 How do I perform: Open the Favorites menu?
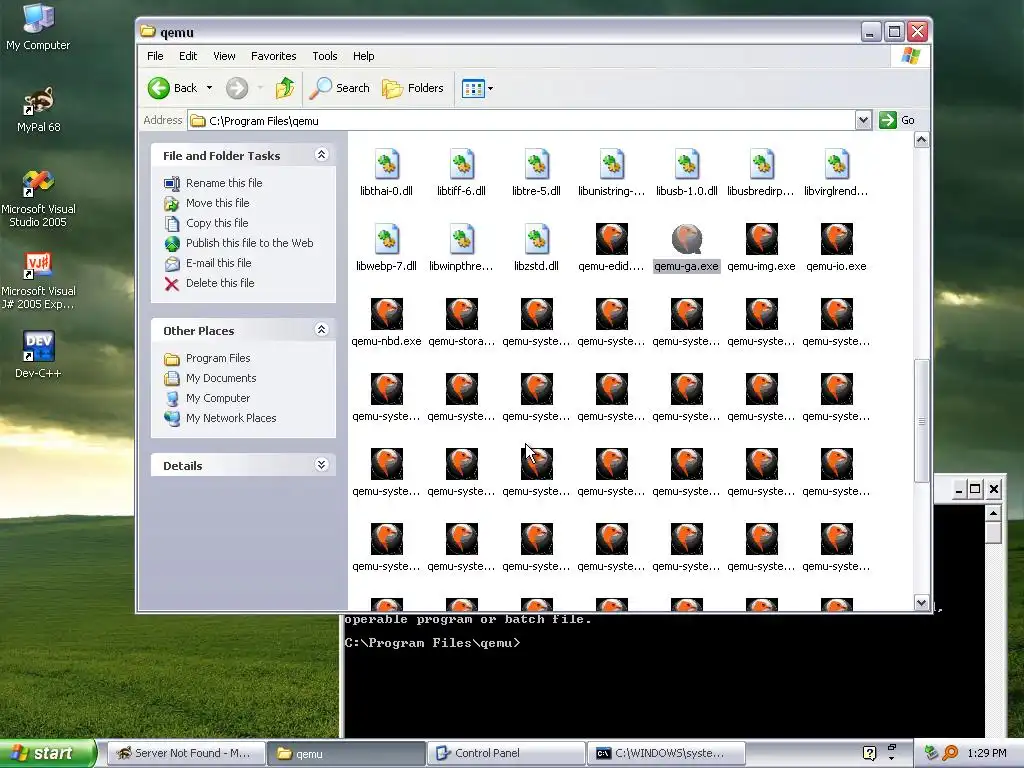[274, 56]
